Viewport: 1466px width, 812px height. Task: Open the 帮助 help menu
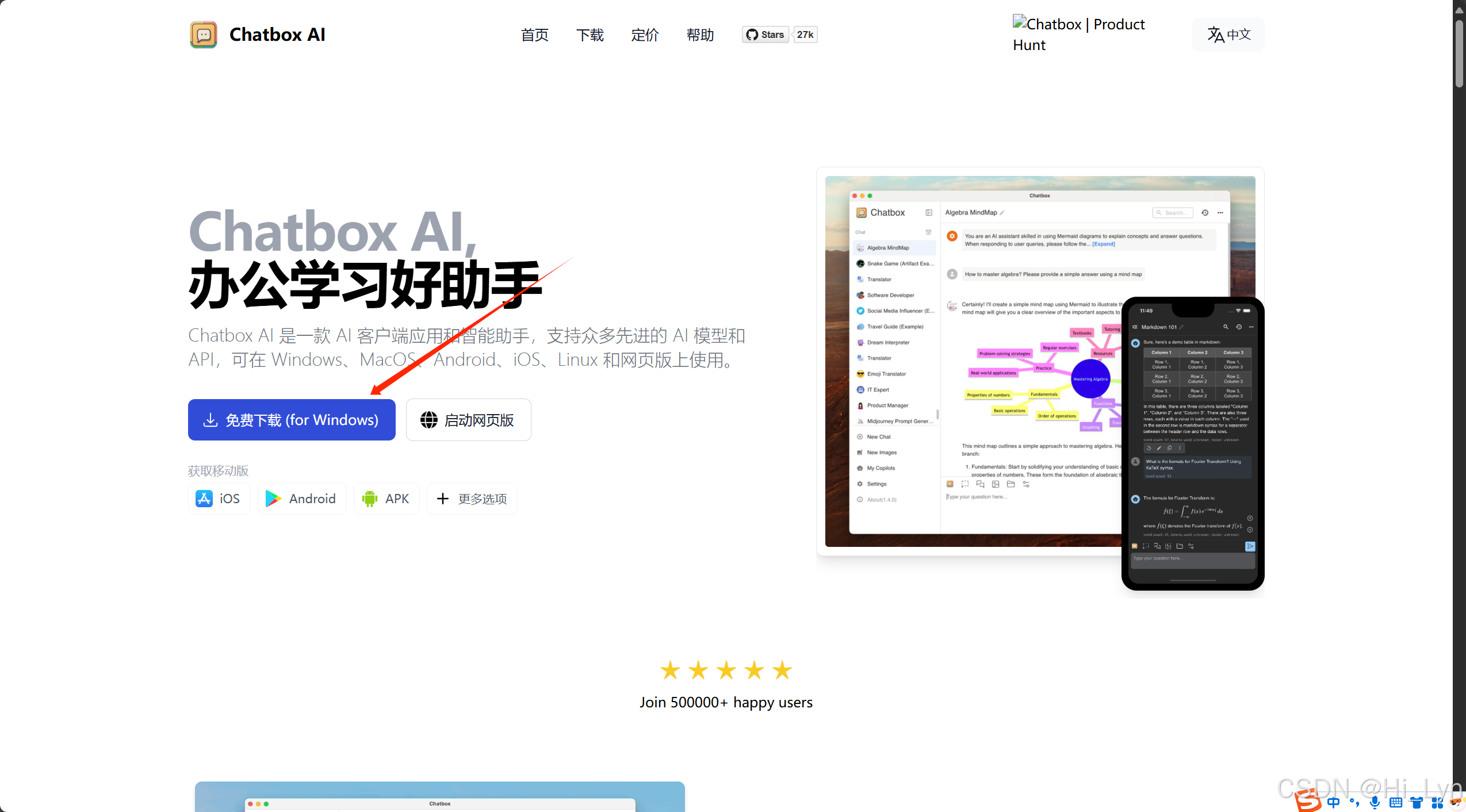click(700, 35)
